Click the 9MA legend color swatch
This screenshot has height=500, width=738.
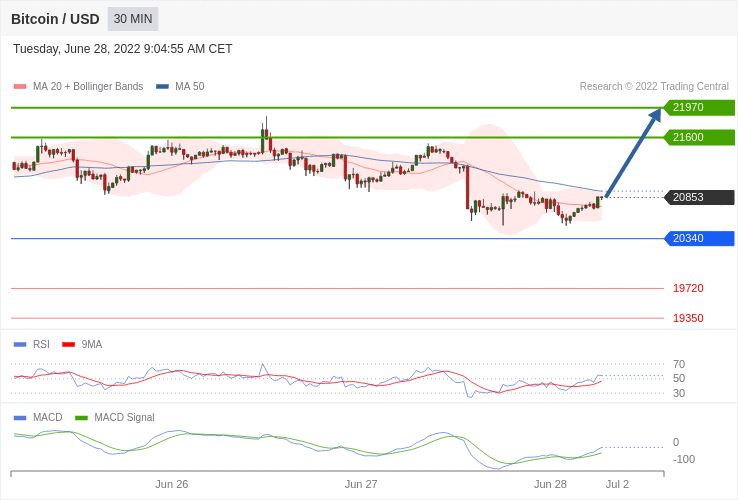coord(69,345)
